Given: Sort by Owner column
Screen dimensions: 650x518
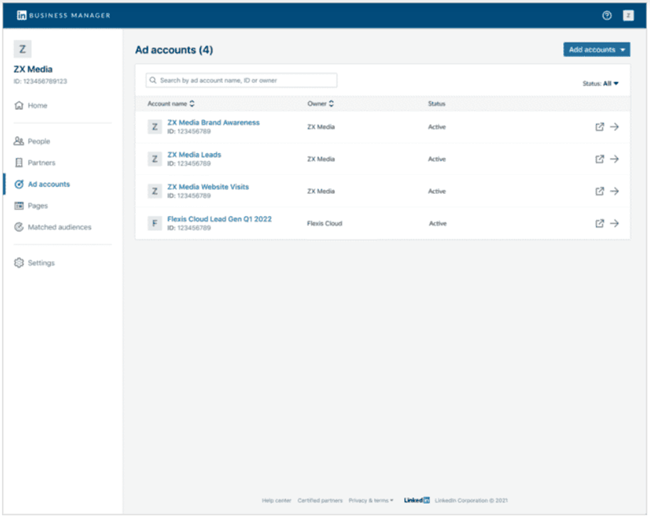Looking at the screenshot, I should coord(320,104).
